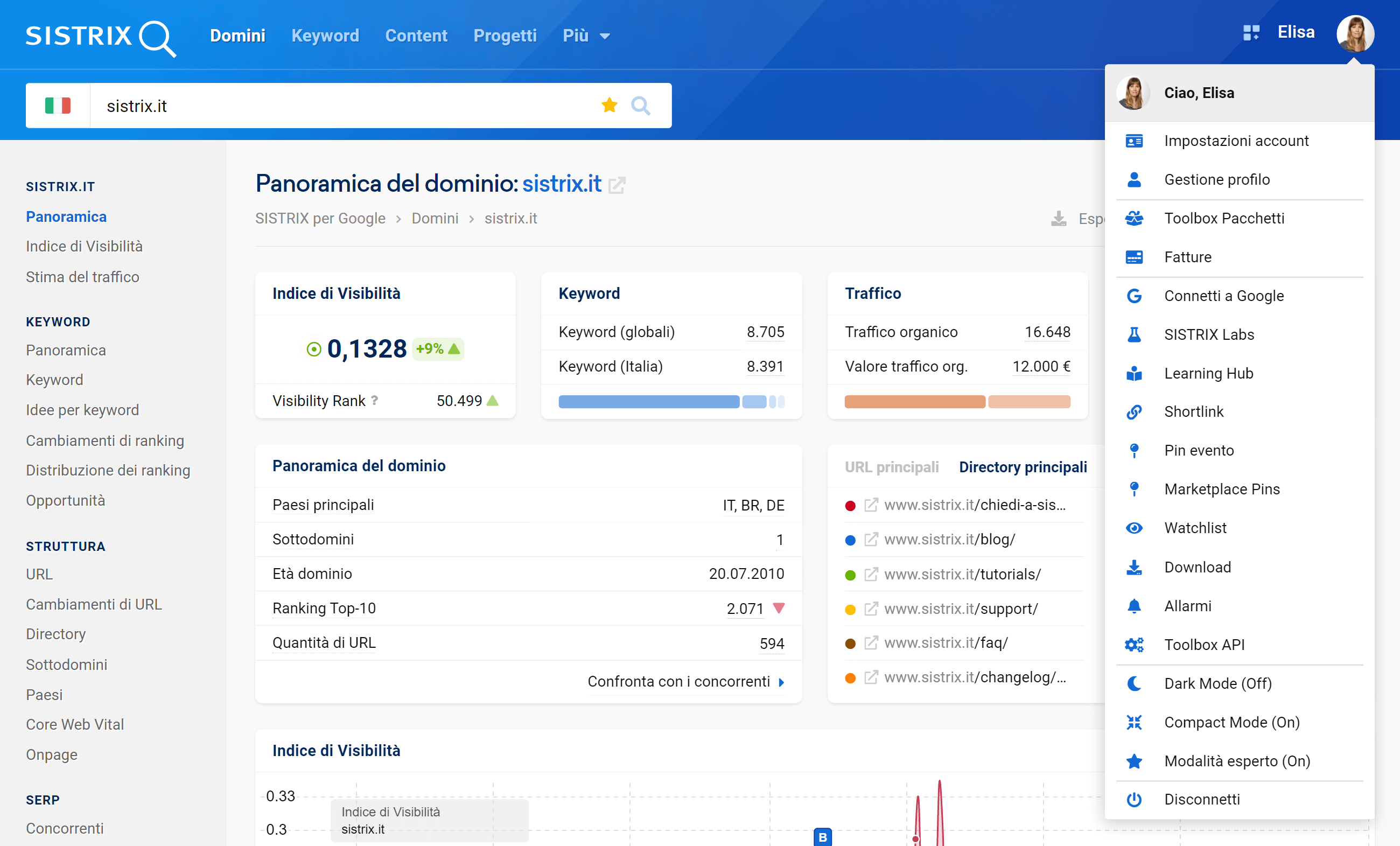This screenshot has height=846, width=1400.
Task: Click the Traffico organico value 16.648
Action: pyautogui.click(x=1047, y=332)
